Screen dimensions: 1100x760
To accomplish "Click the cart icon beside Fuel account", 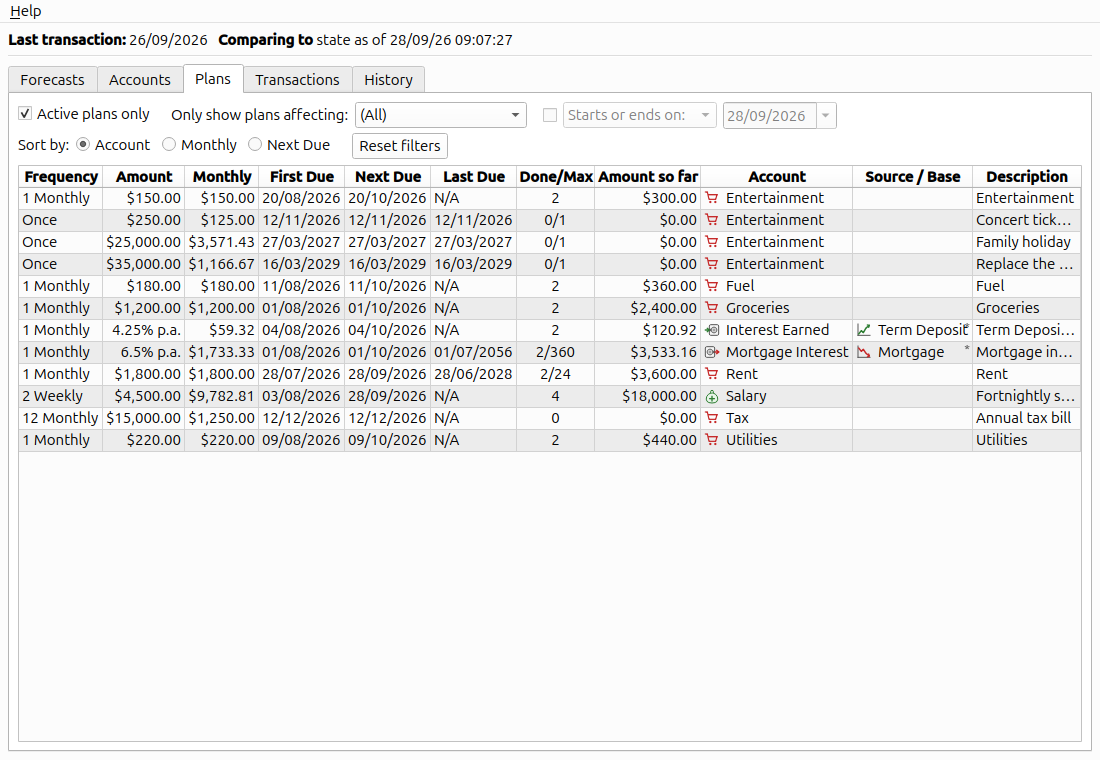I will (x=711, y=286).
